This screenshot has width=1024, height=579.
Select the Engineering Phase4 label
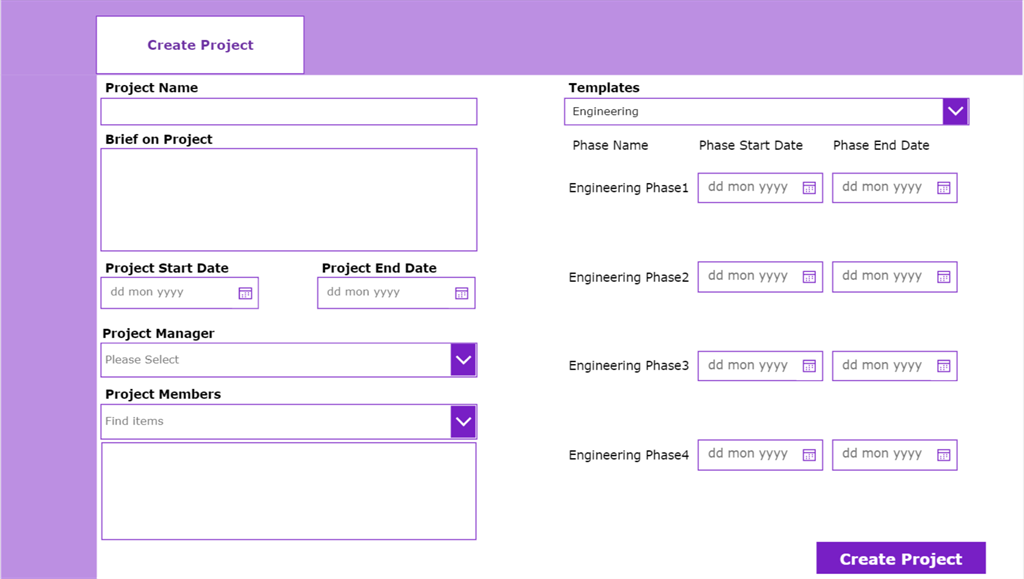(x=628, y=455)
